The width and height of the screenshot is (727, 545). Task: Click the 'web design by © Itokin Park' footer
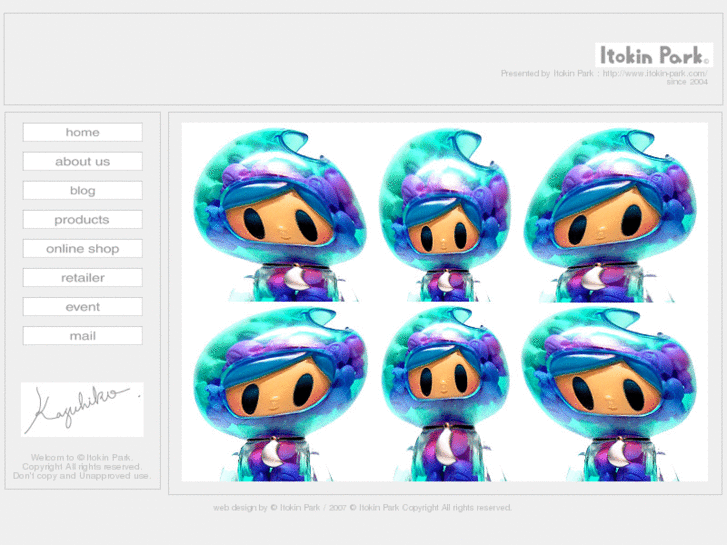(267, 507)
